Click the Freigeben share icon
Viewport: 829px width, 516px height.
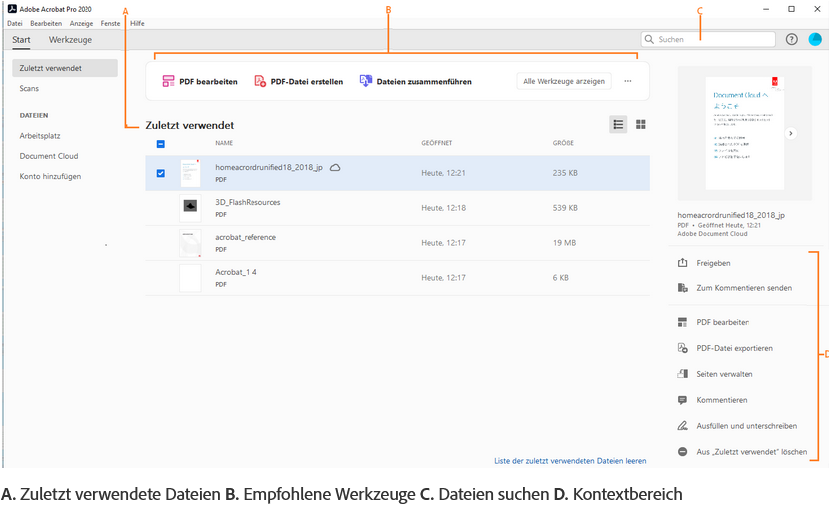683,263
